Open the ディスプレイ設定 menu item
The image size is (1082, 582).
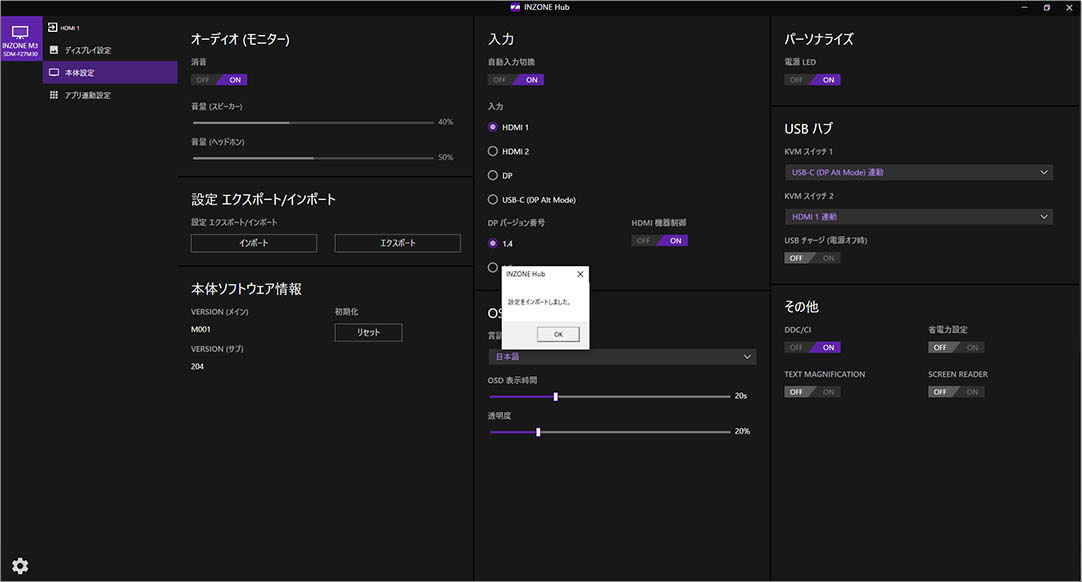click(88, 50)
